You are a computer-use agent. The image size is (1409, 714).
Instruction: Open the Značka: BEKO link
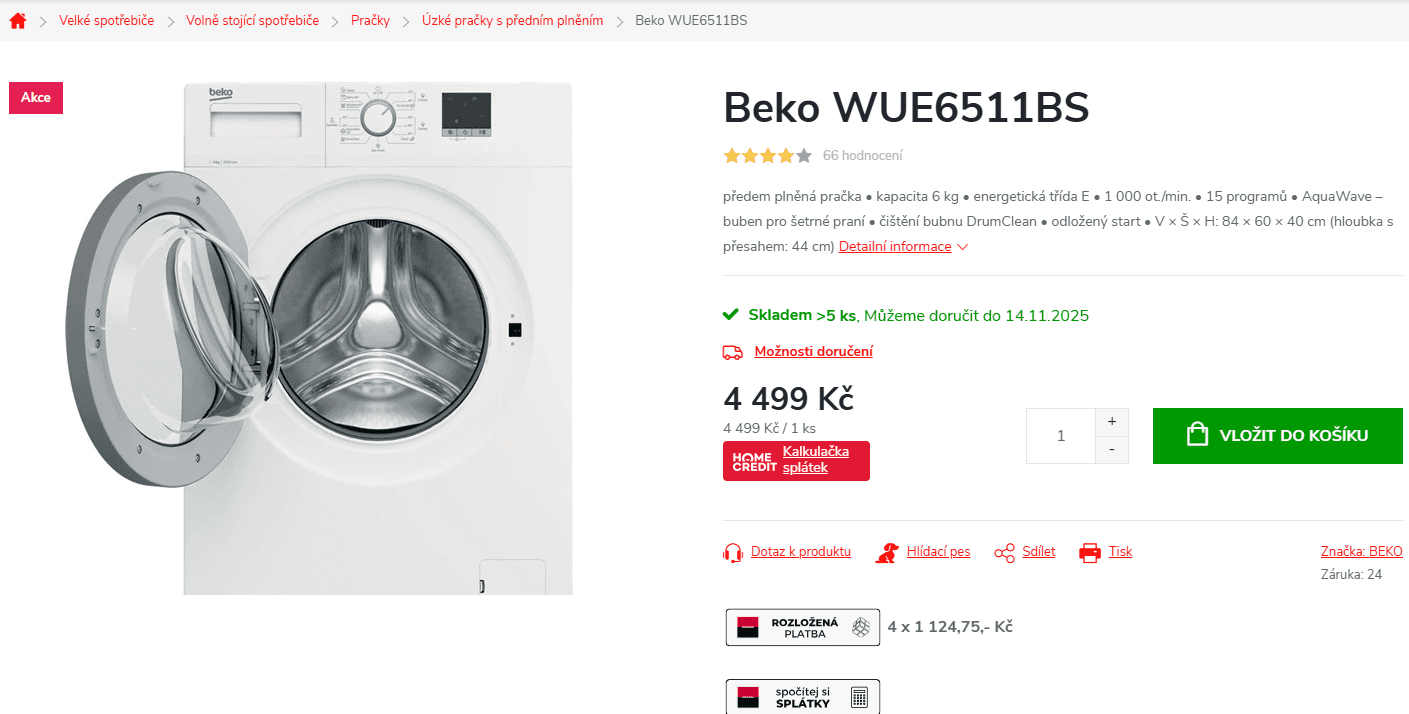click(1361, 550)
